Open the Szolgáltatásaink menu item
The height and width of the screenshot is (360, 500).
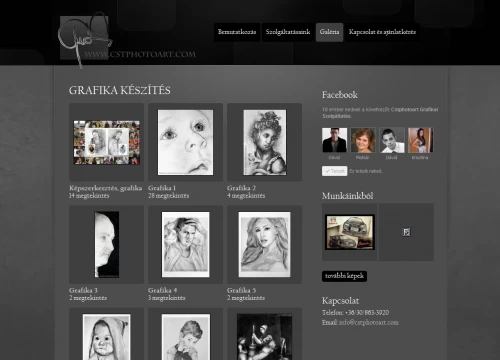[x=288, y=32]
